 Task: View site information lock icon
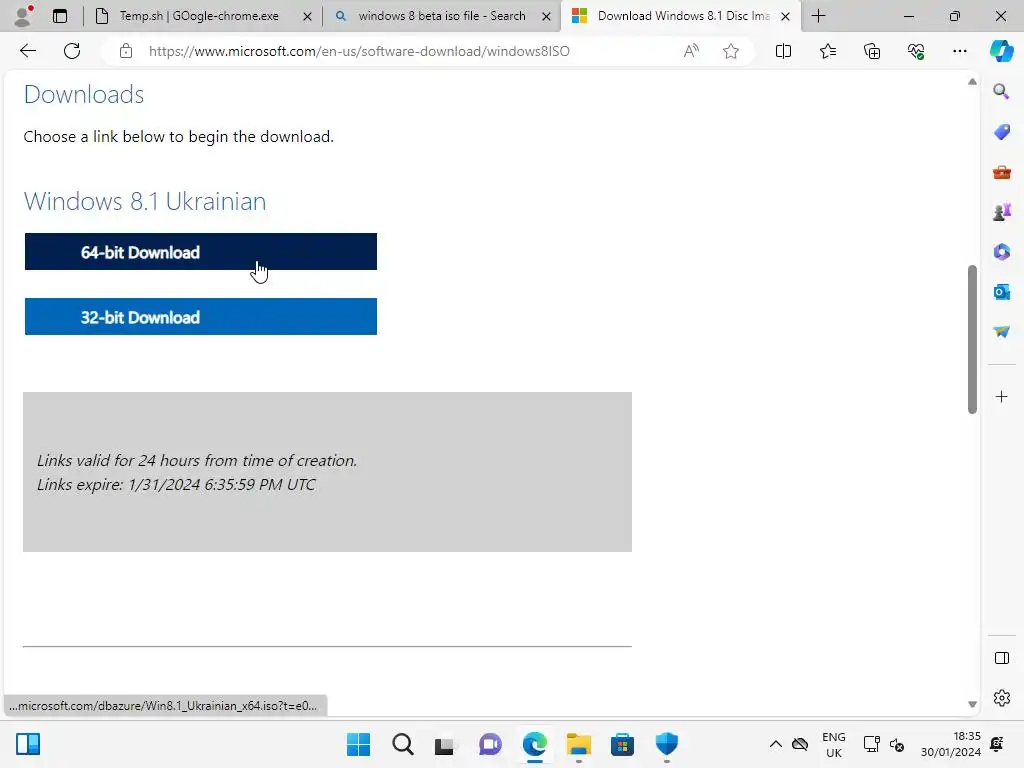click(x=126, y=51)
